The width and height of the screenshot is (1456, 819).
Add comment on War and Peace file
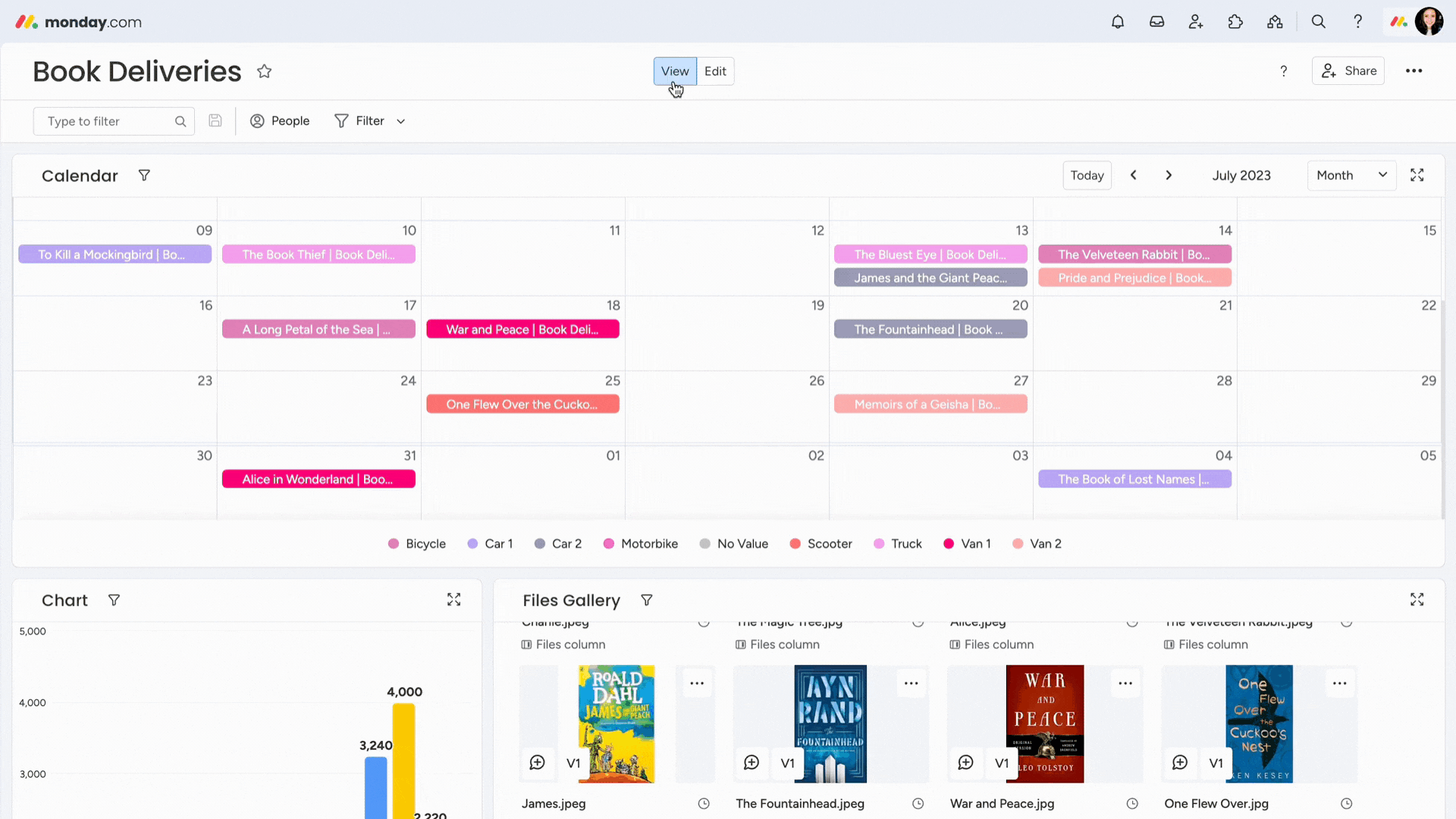(965, 763)
